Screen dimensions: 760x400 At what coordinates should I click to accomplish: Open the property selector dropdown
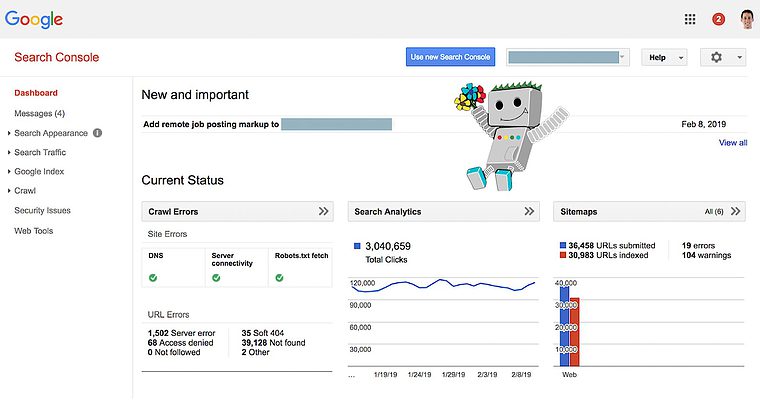[x=568, y=57]
